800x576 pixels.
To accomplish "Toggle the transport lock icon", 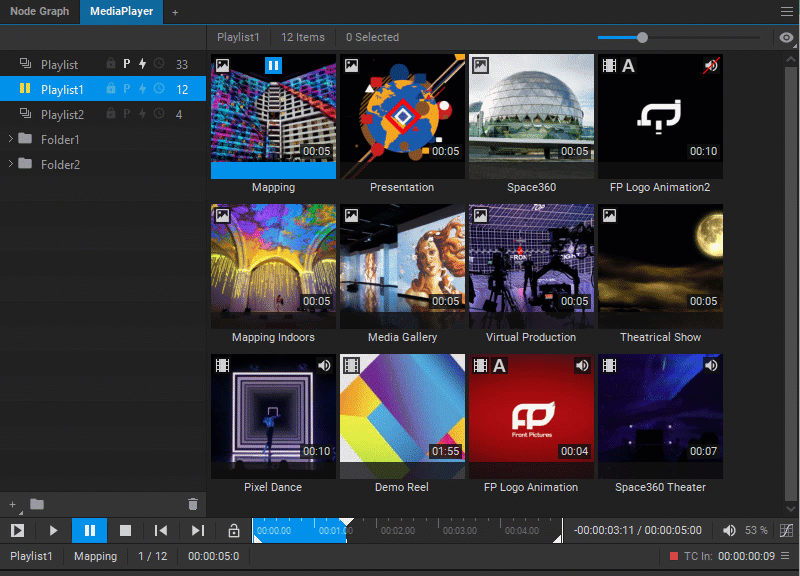I will (x=234, y=531).
